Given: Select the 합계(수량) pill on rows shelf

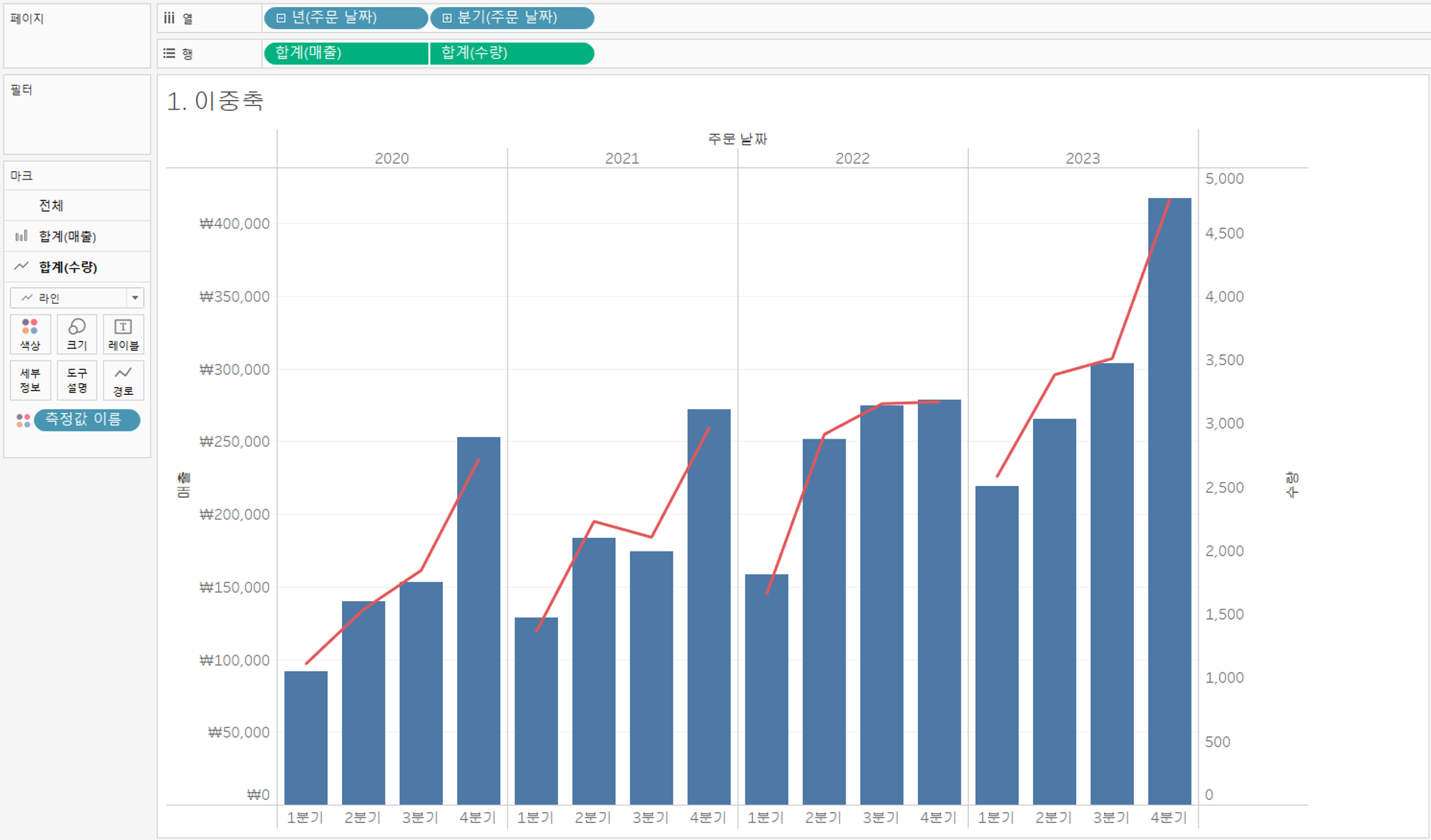Looking at the screenshot, I should click(512, 53).
